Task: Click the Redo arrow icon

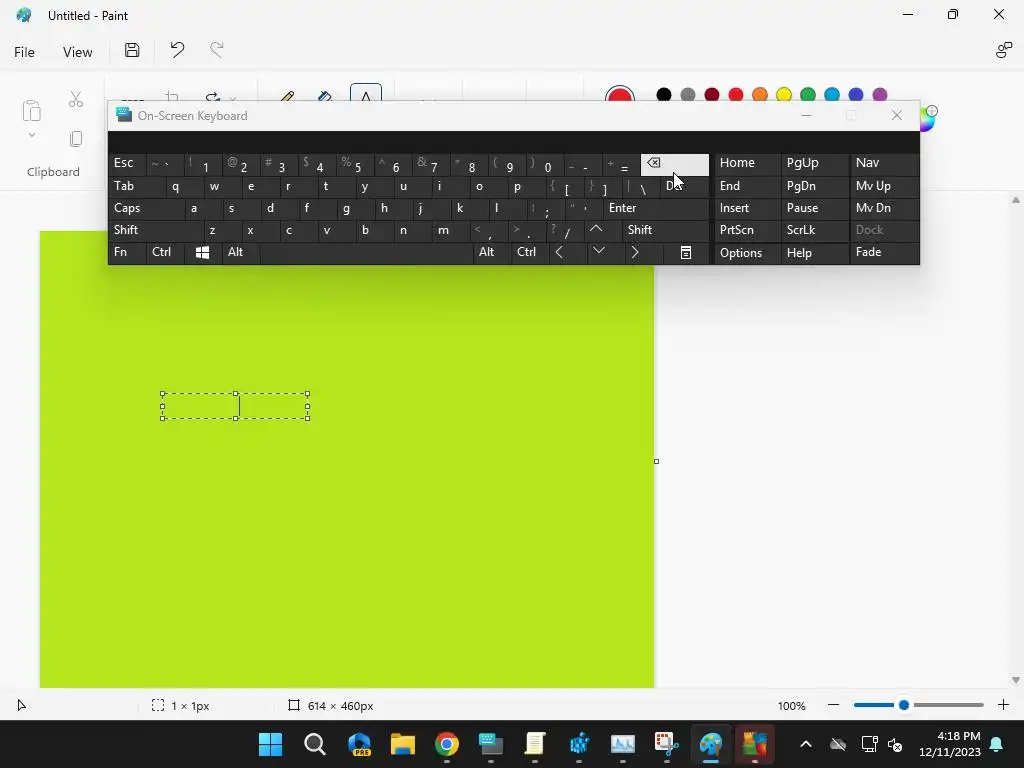Action: click(x=217, y=50)
